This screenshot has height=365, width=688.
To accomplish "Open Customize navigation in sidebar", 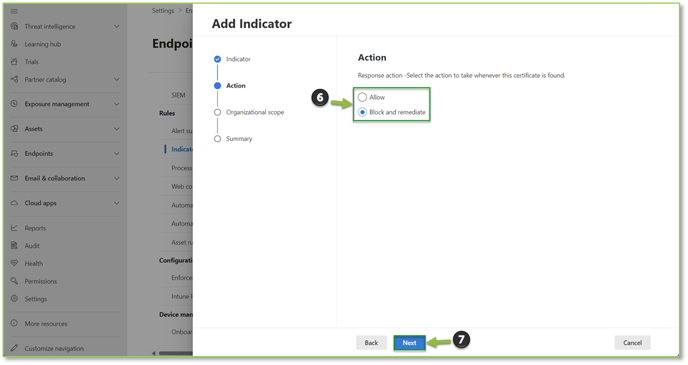I will pos(54,348).
